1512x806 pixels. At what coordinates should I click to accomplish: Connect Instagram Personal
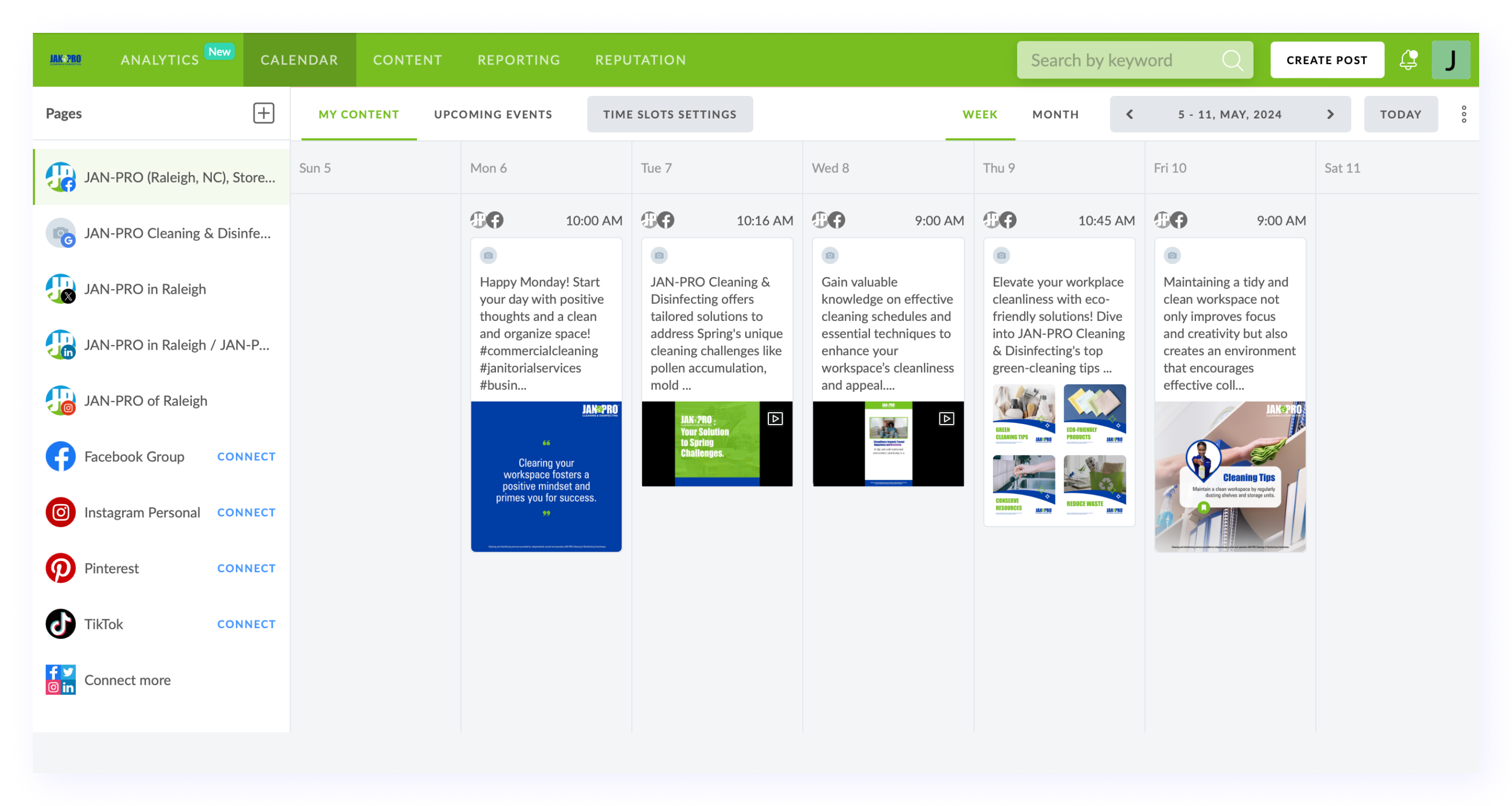click(x=246, y=512)
